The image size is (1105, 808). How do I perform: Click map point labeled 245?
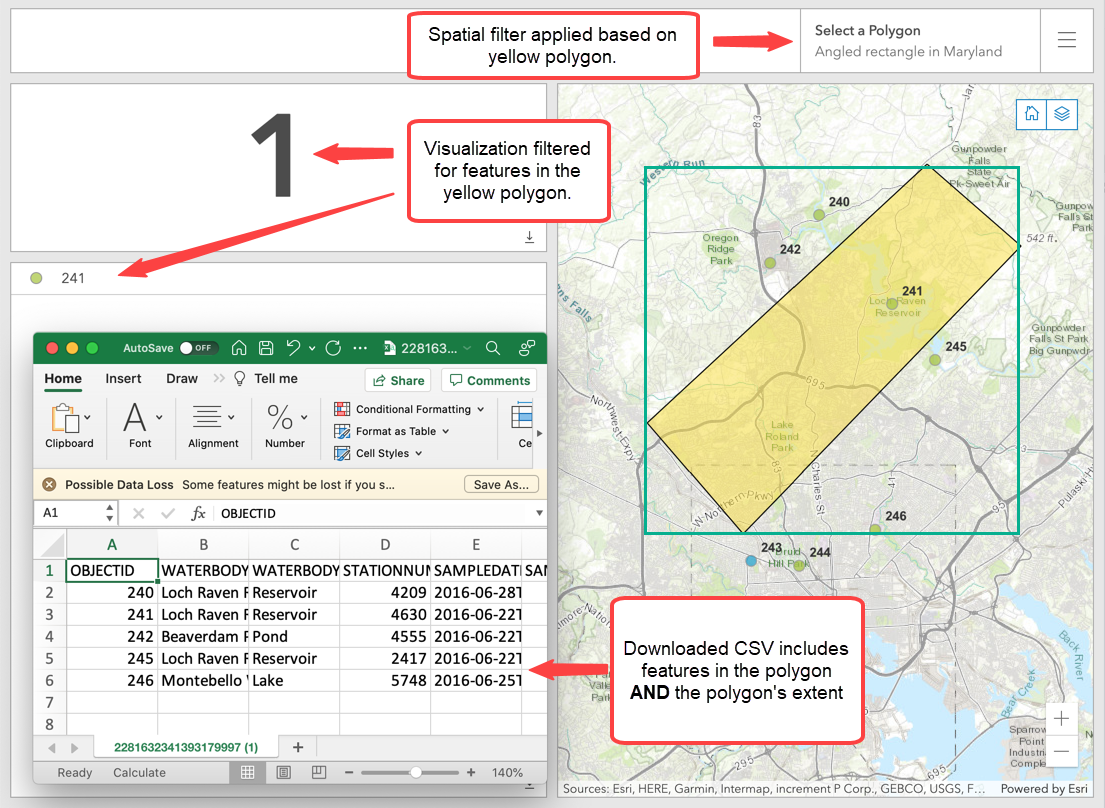click(935, 359)
